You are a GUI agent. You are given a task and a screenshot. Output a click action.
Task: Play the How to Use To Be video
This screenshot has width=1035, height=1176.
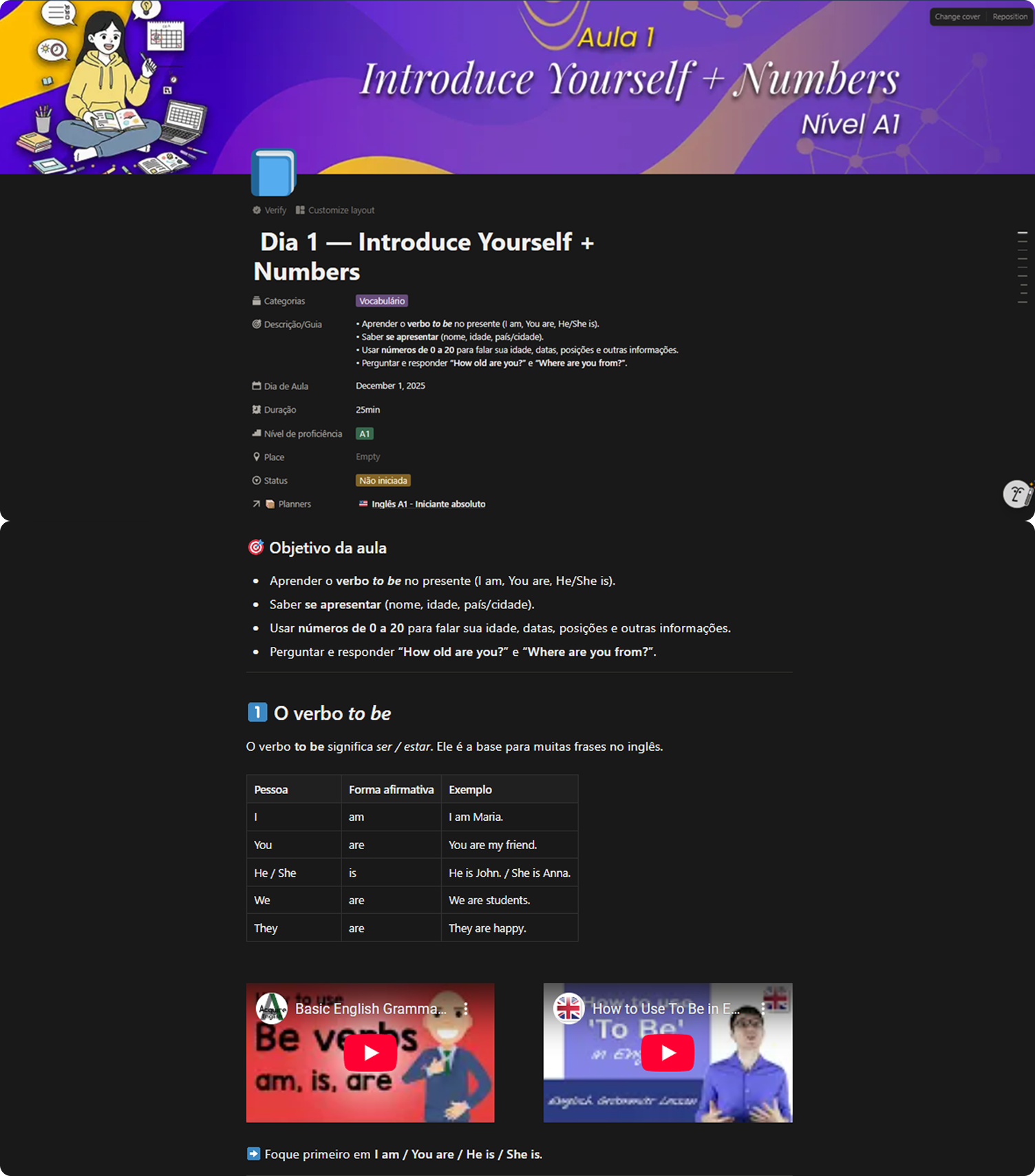click(x=668, y=1053)
